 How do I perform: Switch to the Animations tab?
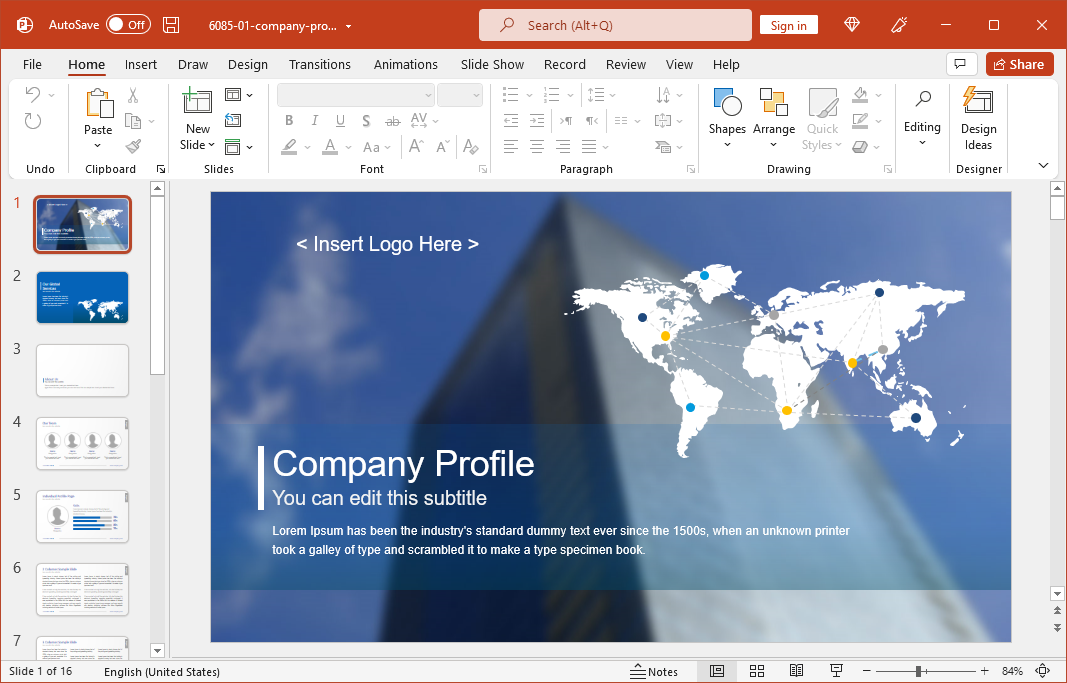406,64
